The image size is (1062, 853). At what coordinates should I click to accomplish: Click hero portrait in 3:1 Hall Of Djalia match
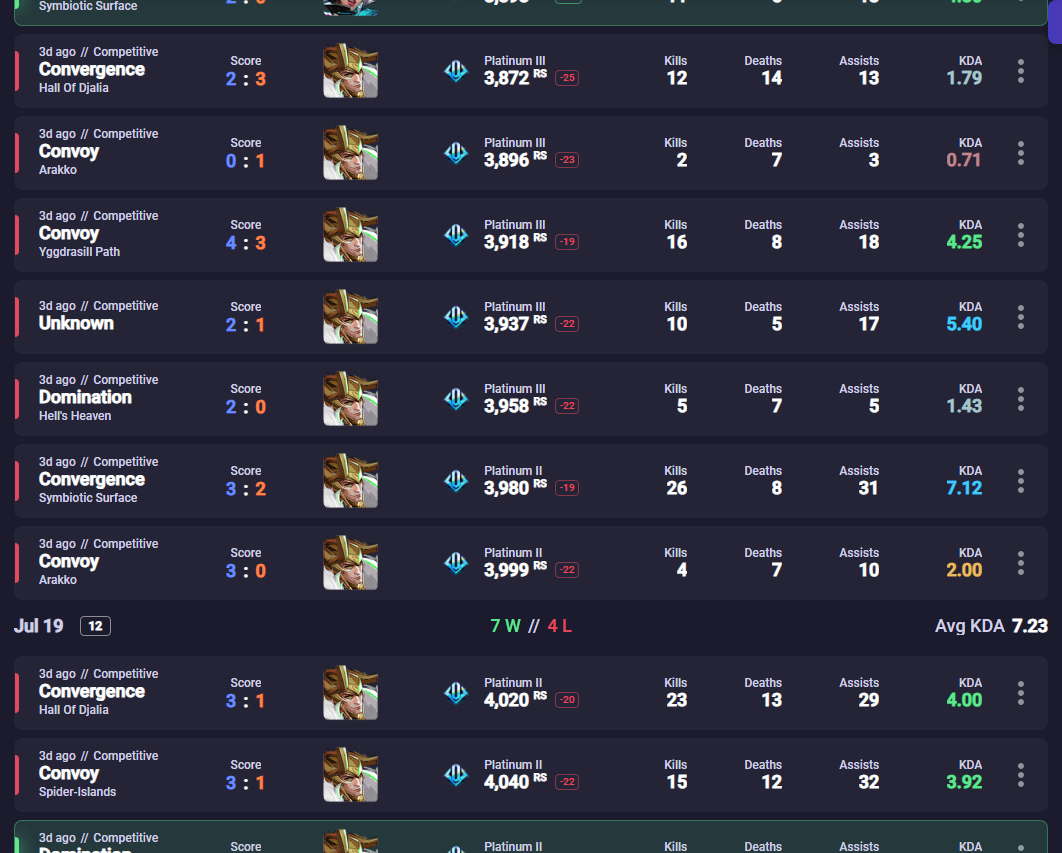point(350,693)
